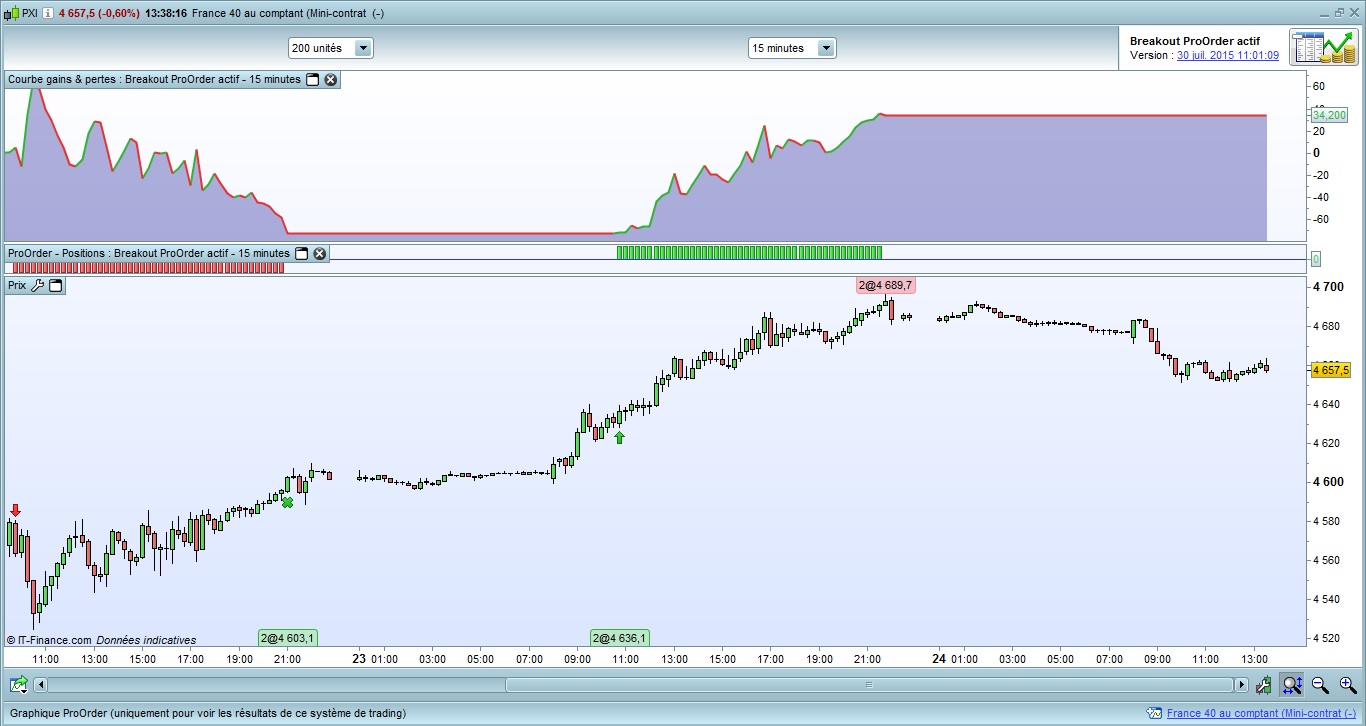
Task: Maximize the Courbe gains & pertes panel
Action: pos(312,79)
